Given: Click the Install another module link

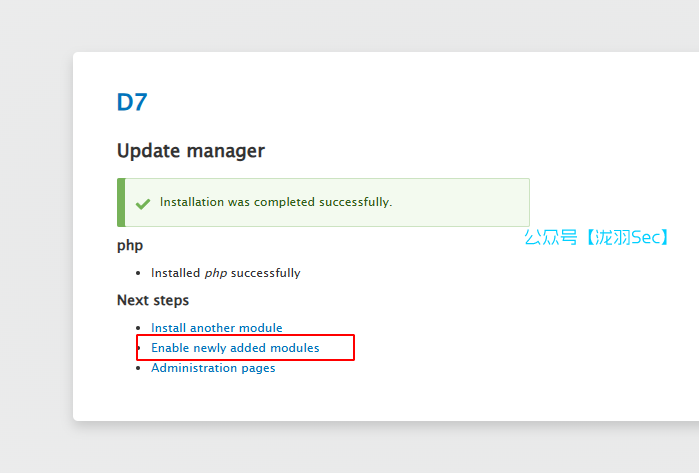Looking at the screenshot, I should click(216, 328).
